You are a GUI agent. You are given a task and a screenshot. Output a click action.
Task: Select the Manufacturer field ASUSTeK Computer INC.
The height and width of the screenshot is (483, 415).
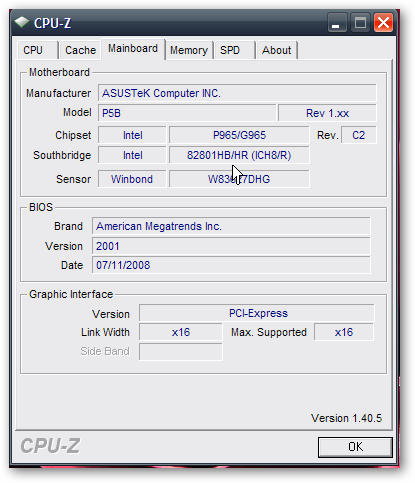click(237, 93)
